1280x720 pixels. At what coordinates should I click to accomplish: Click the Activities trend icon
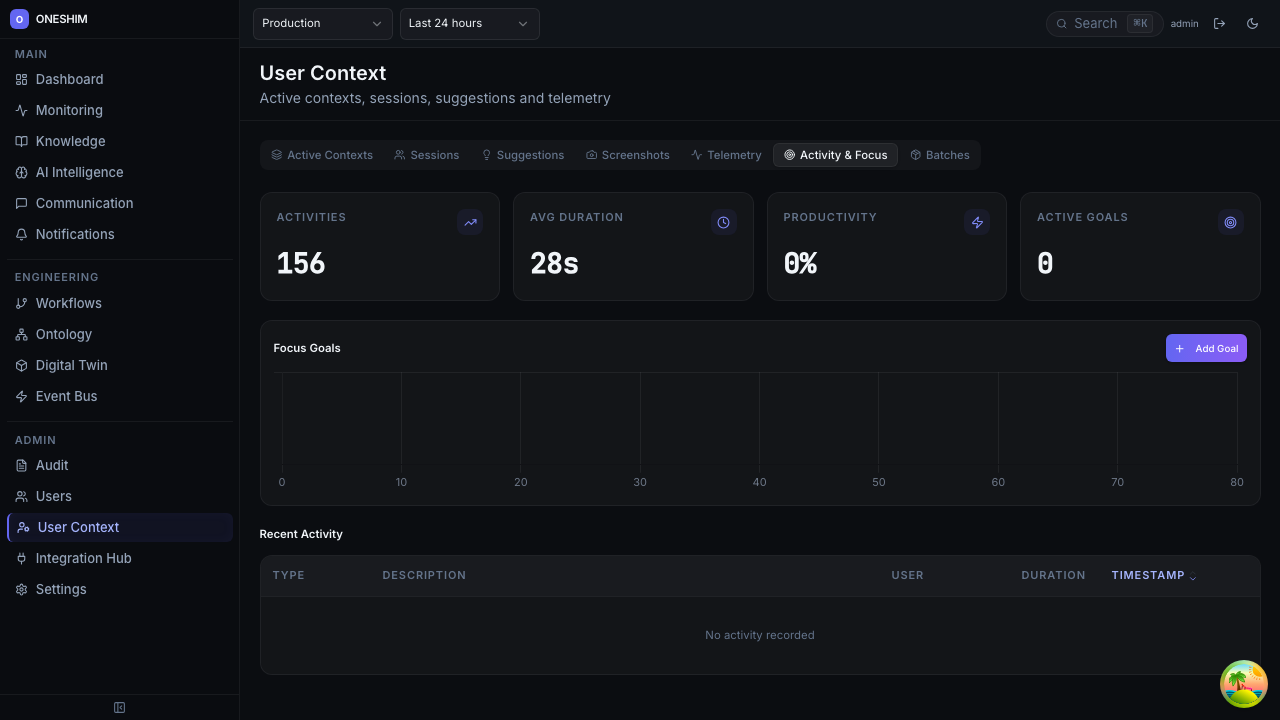tap(470, 223)
